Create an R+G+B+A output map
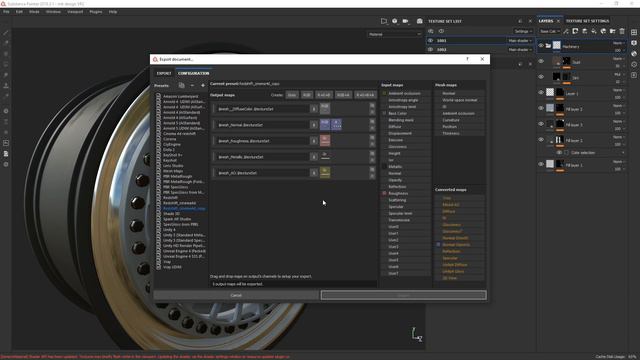 click(365, 95)
